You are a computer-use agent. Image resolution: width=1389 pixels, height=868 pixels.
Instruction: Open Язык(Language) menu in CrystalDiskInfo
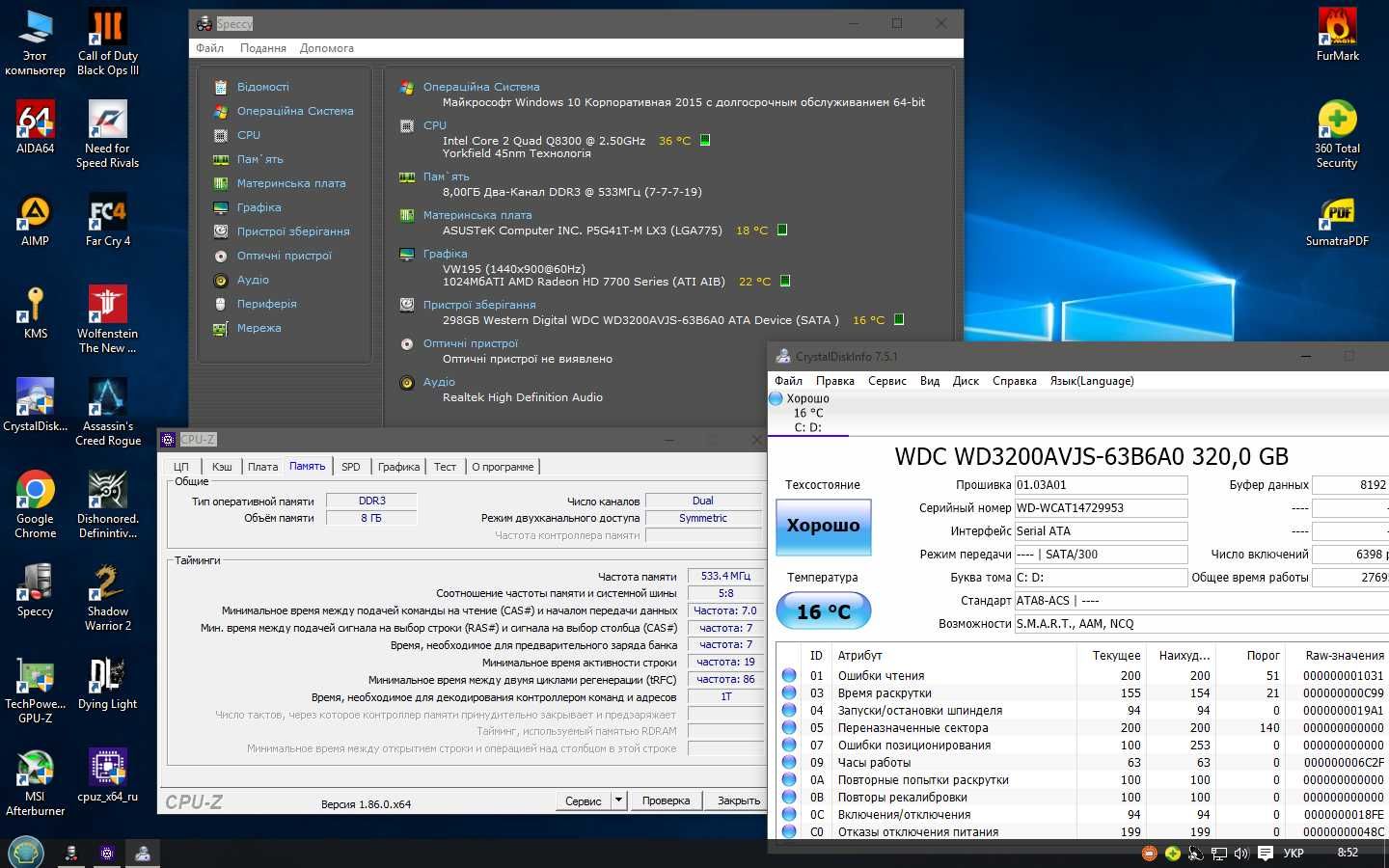coord(1092,381)
